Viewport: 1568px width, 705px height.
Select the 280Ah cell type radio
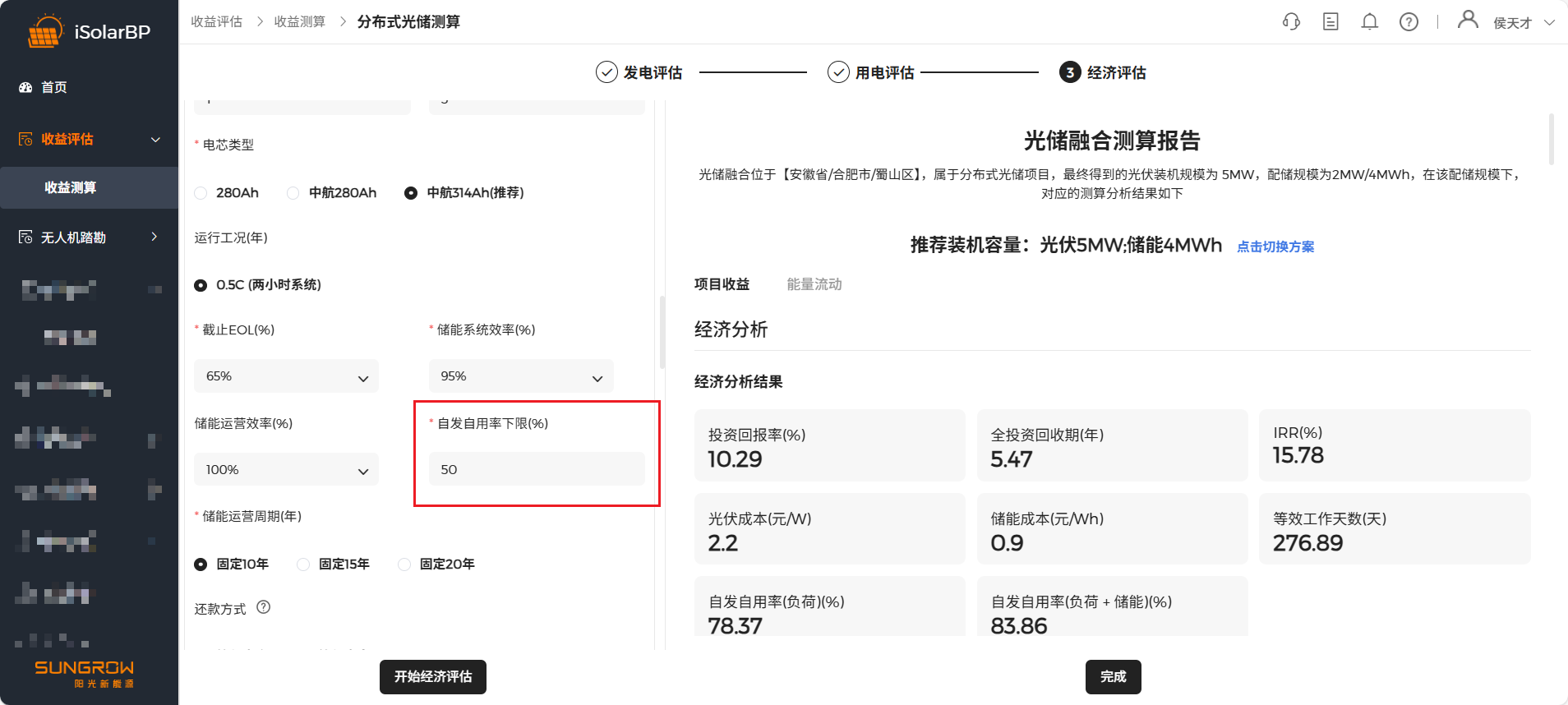coord(201,193)
